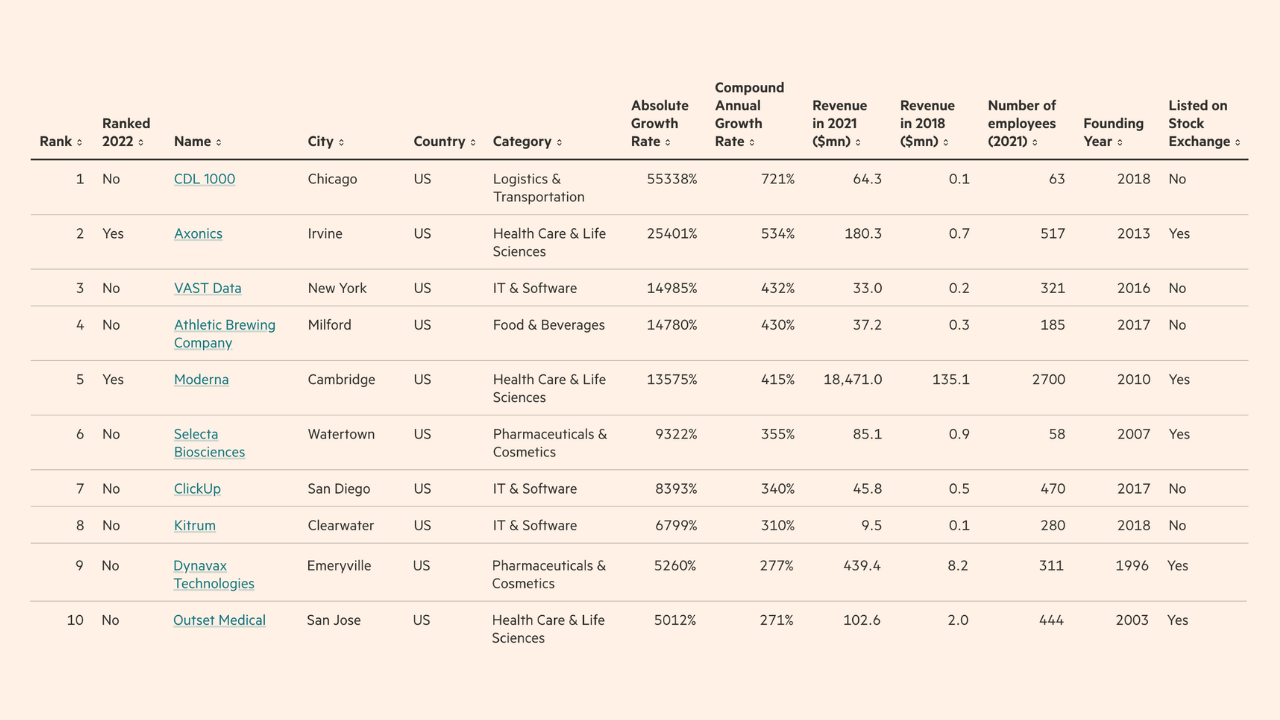
Task: Click the 721% compound growth value
Action: [777, 179]
